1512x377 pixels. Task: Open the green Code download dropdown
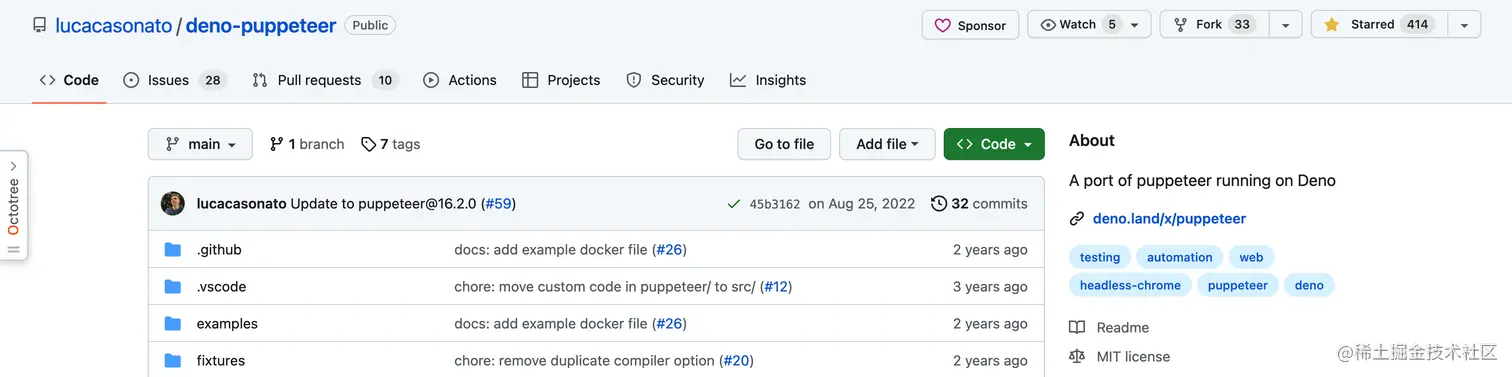(x=994, y=144)
